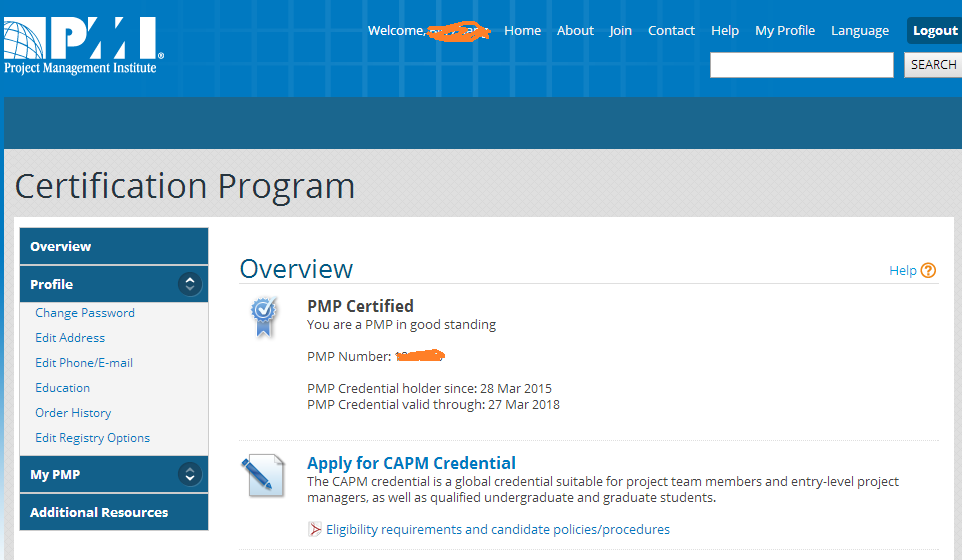Open the Education link
The image size is (962, 560).
[x=63, y=388]
